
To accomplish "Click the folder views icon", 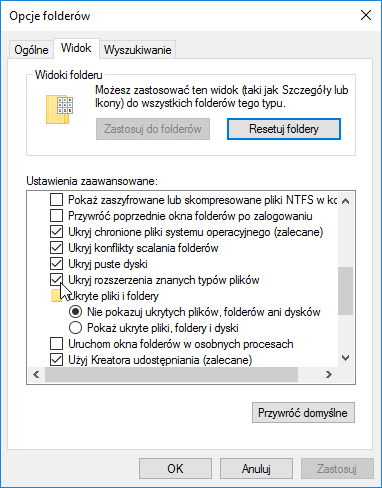I will click(60, 109).
